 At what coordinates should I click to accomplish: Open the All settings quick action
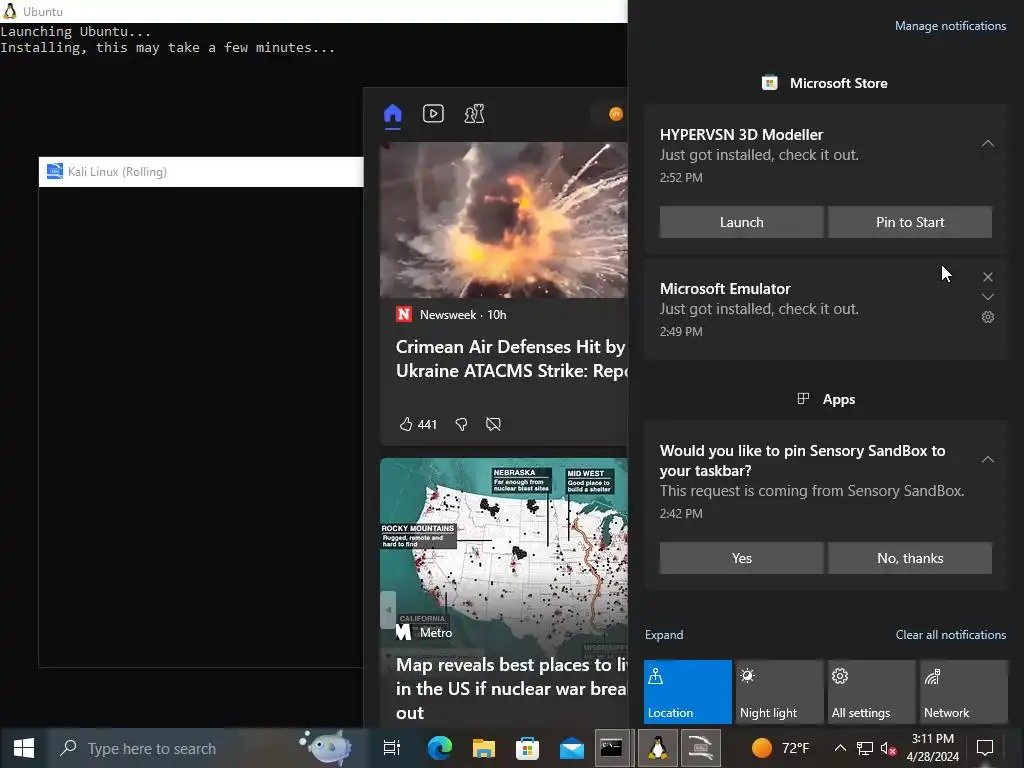[x=871, y=692]
